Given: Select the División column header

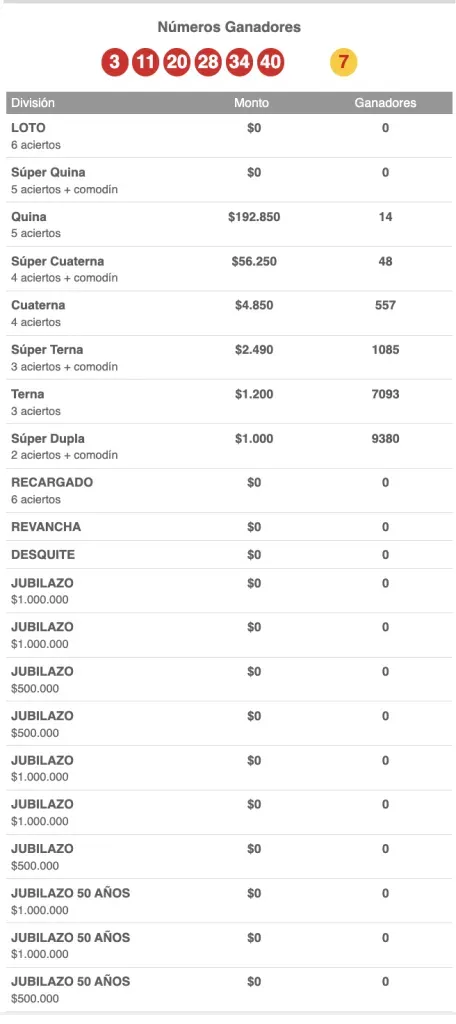Looking at the screenshot, I should (33, 103).
